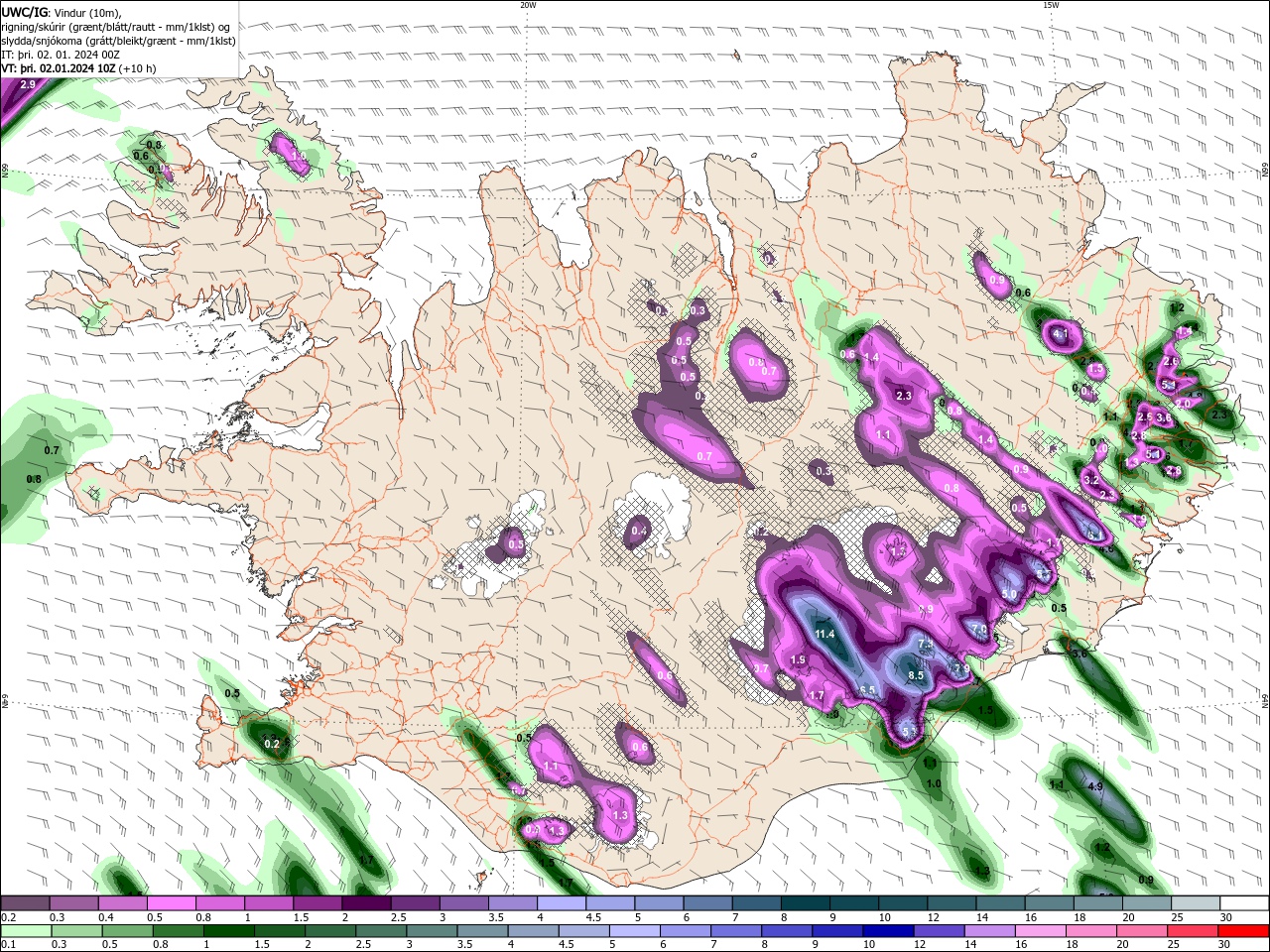The height and width of the screenshot is (952, 1270).
Task: Select bottom legend pale green swatch labeled 0.1
Action: click(26, 931)
